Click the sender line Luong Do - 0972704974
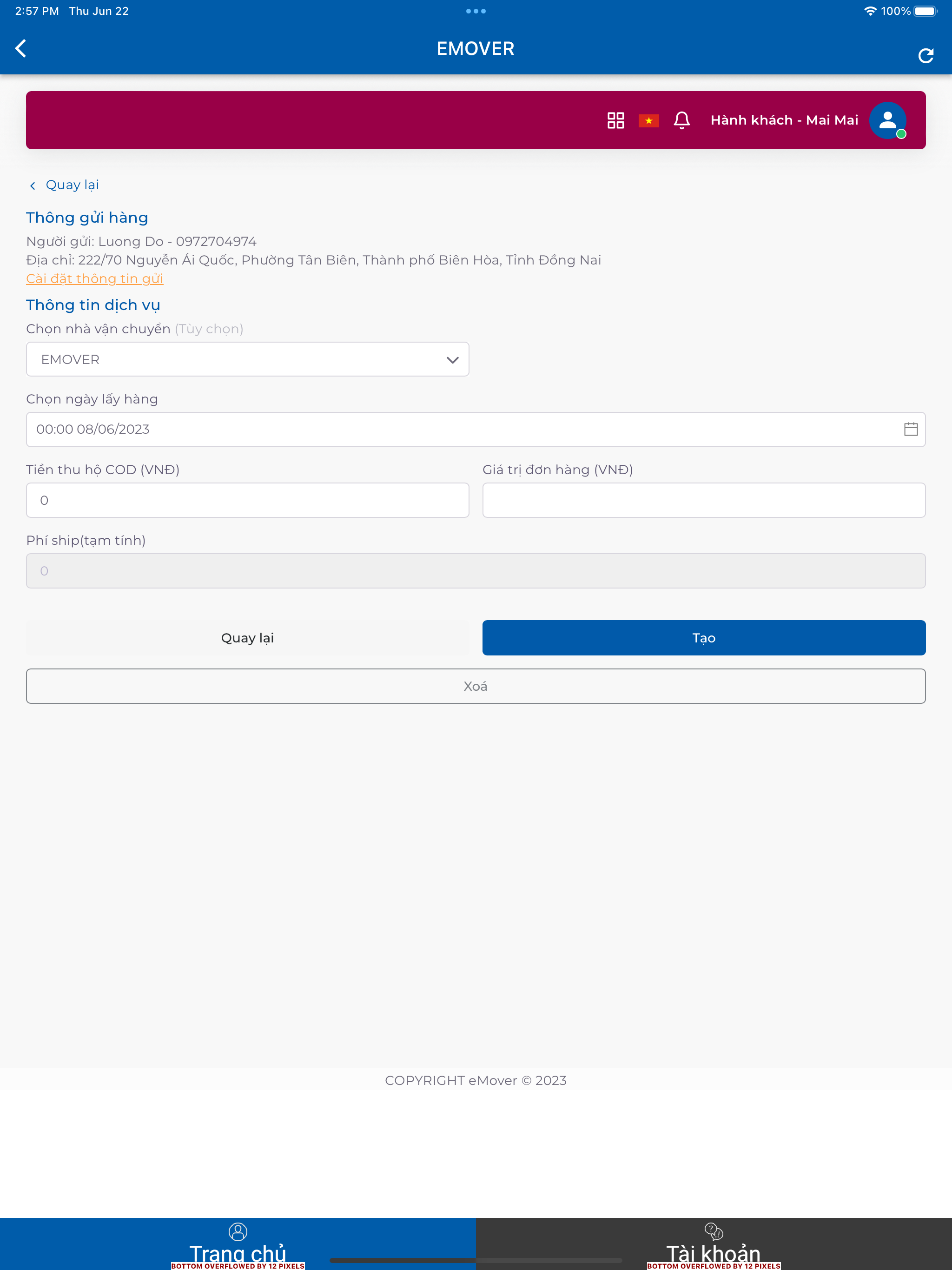 point(141,241)
